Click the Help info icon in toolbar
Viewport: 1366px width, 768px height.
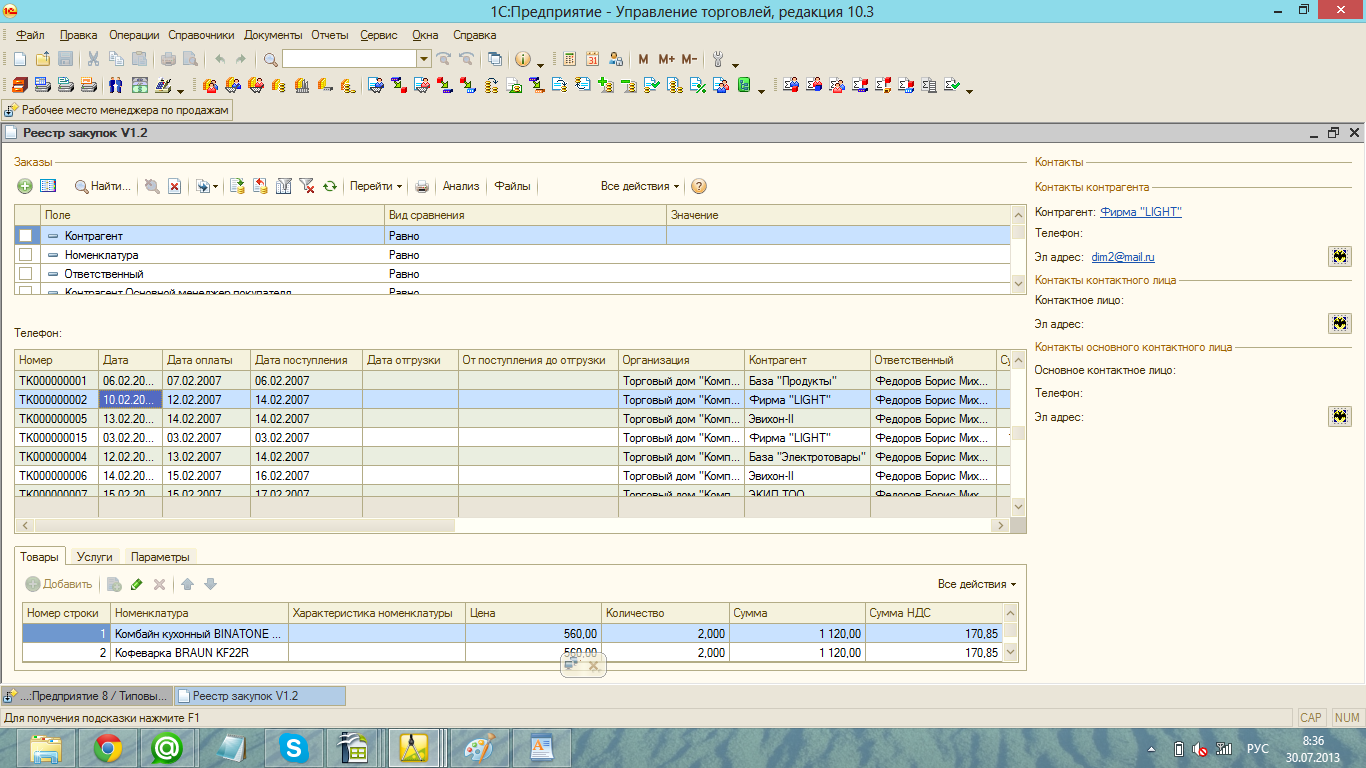522,59
